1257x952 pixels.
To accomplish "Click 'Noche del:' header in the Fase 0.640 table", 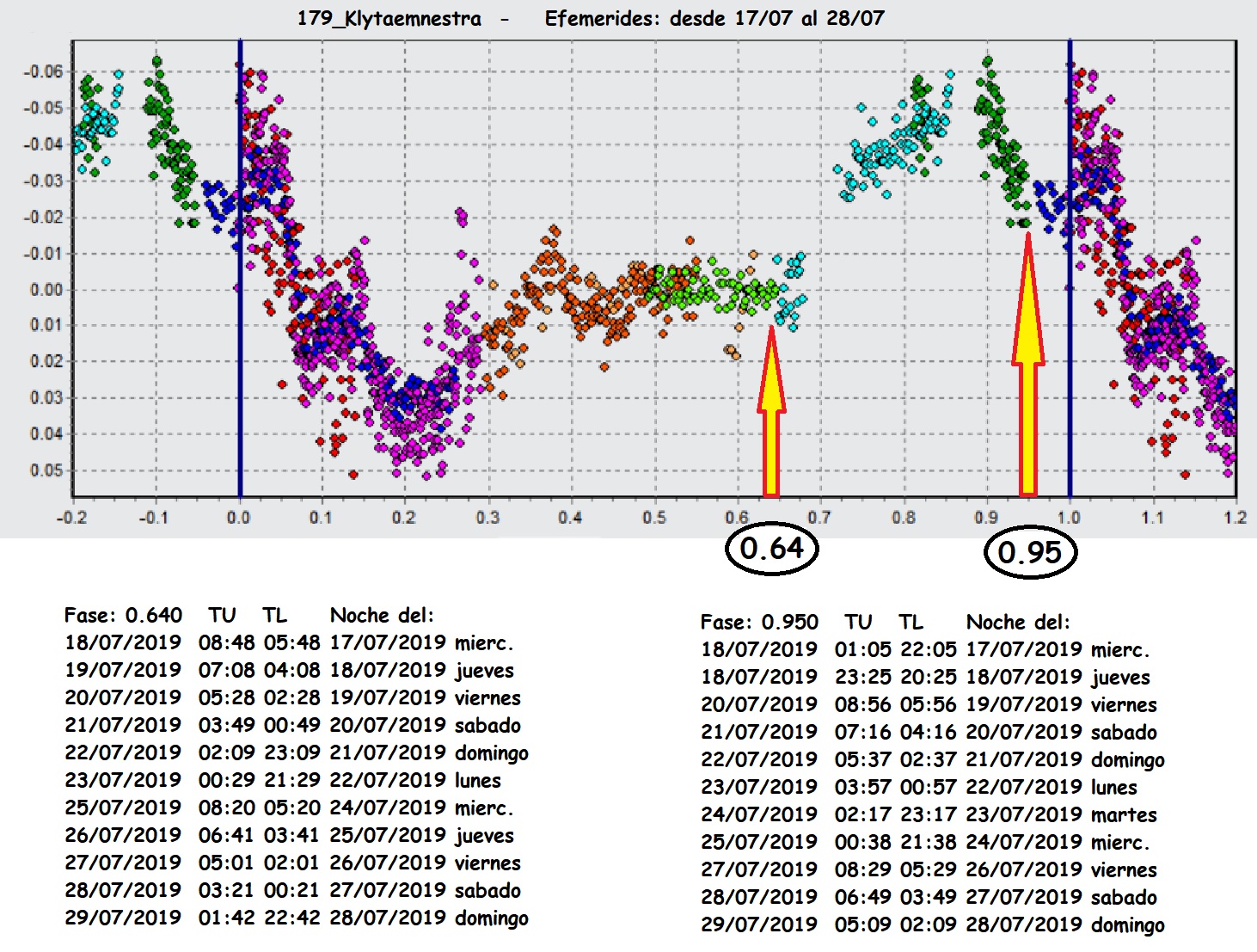I will [x=383, y=616].
